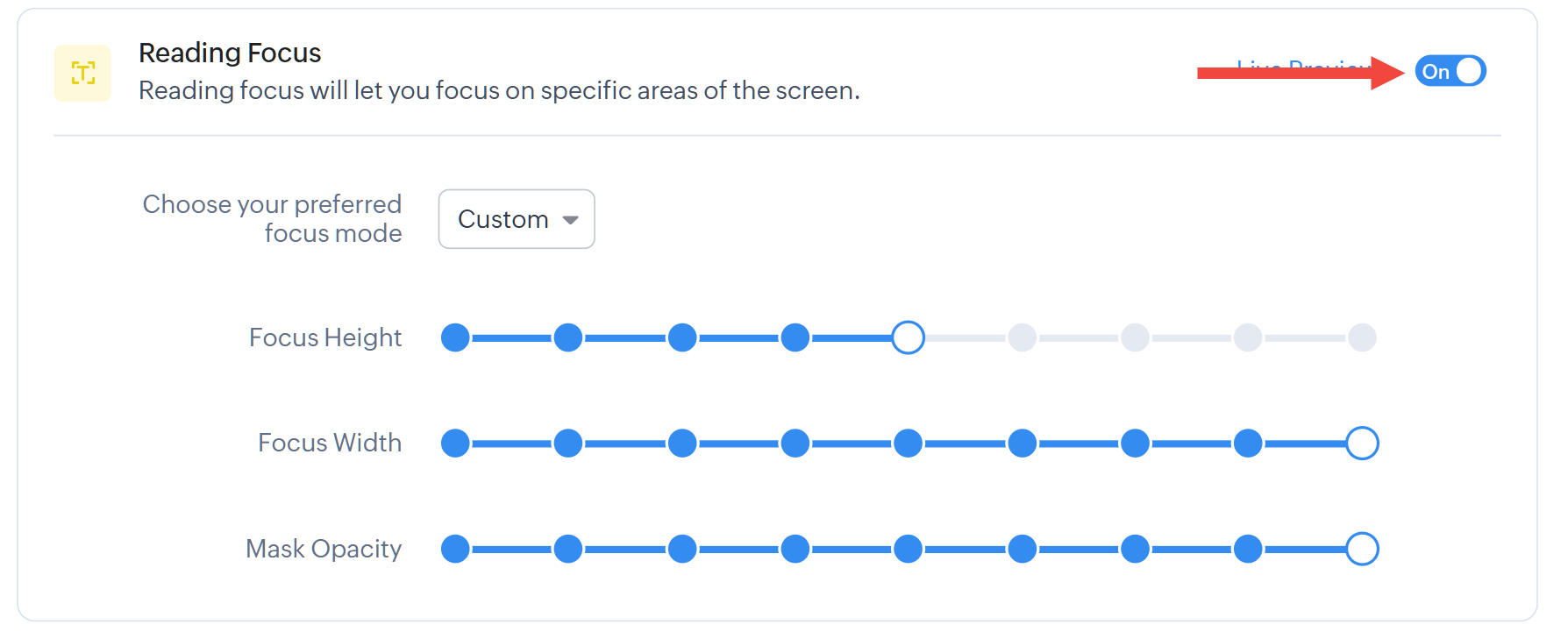1568x639 pixels.
Task: Set Focus Height to the last stop
Action: 1362,337
